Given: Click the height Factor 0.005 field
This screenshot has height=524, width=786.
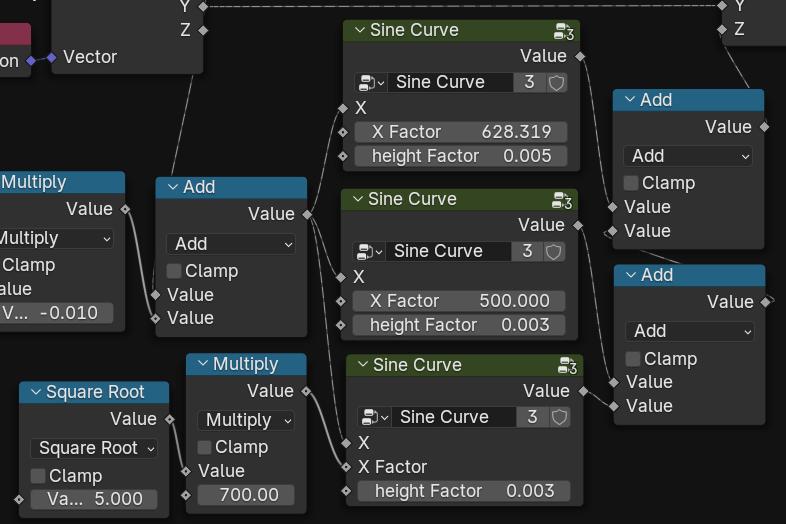Looking at the screenshot, I should click(460, 156).
